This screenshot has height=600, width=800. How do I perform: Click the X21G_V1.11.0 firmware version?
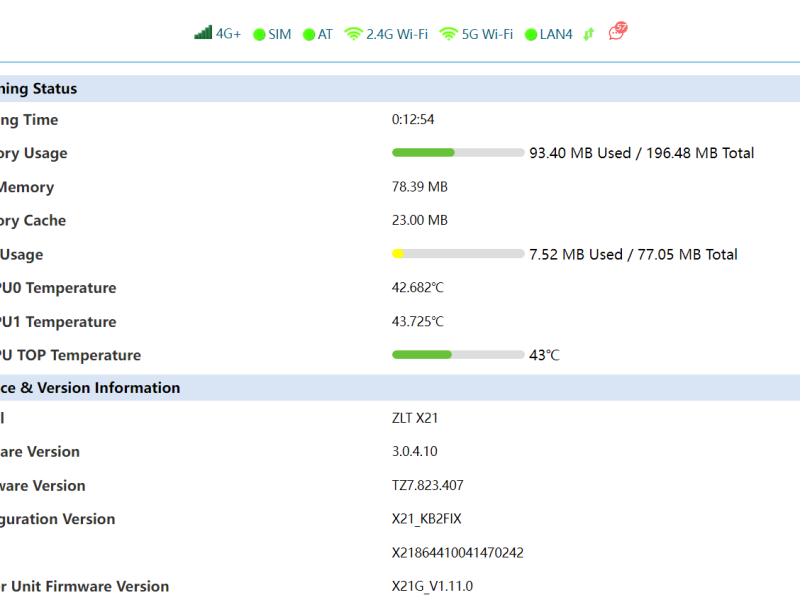tap(432, 586)
